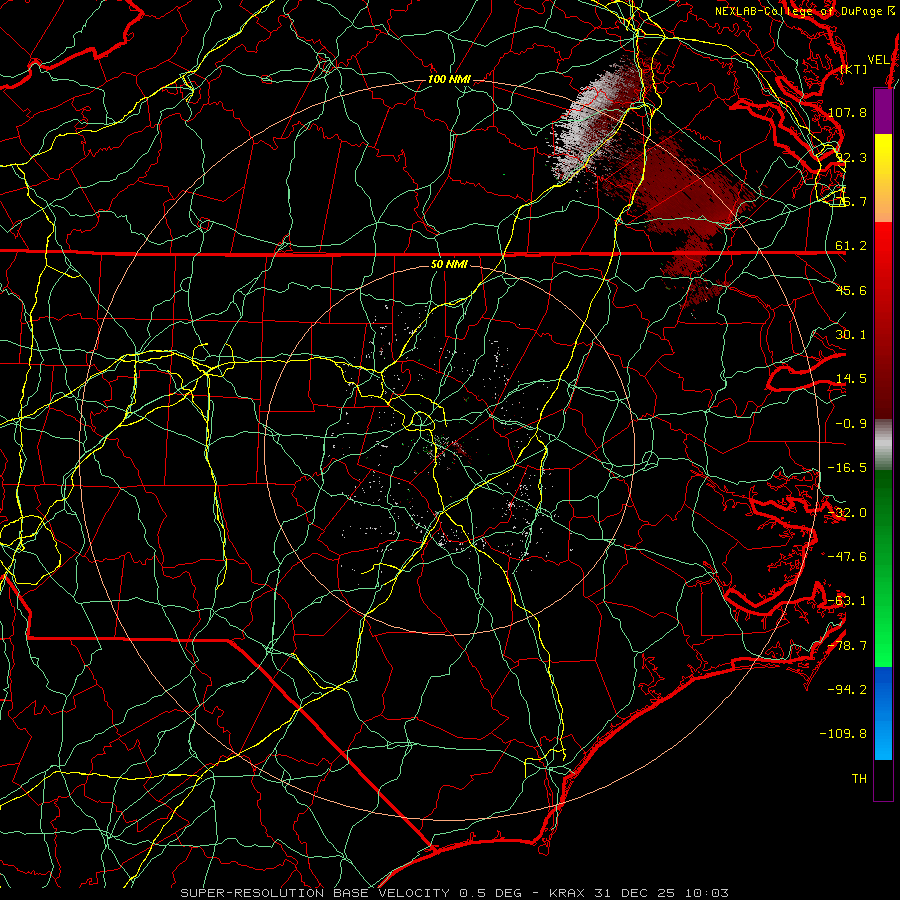The height and width of the screenshot is (900, 900).
Task: Click the VEL [KT] scale heading
Action: coord(866,64)
